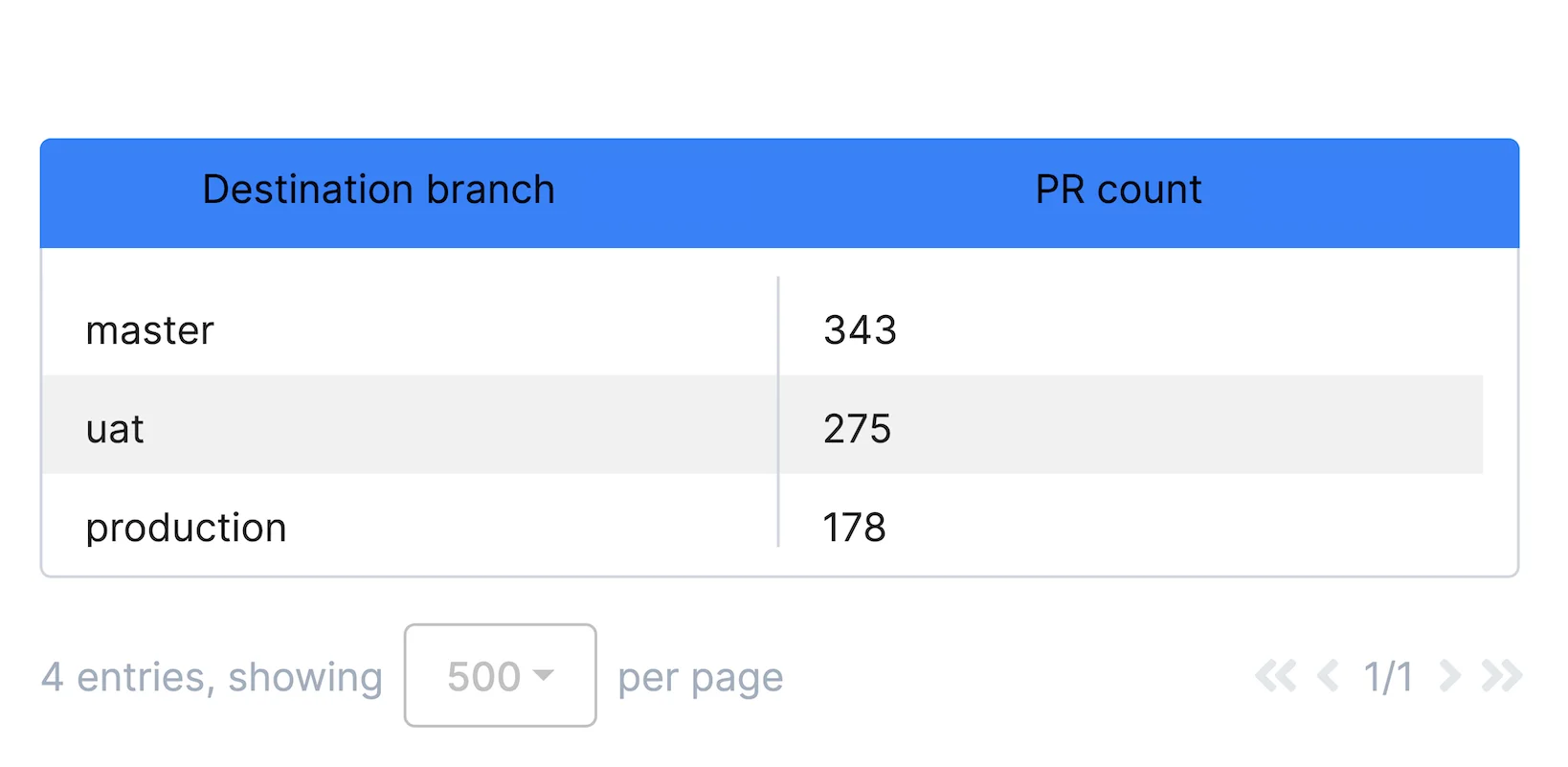Click the 'per page' text label
The image size is (1568, 767).
(x=700, y=677)
